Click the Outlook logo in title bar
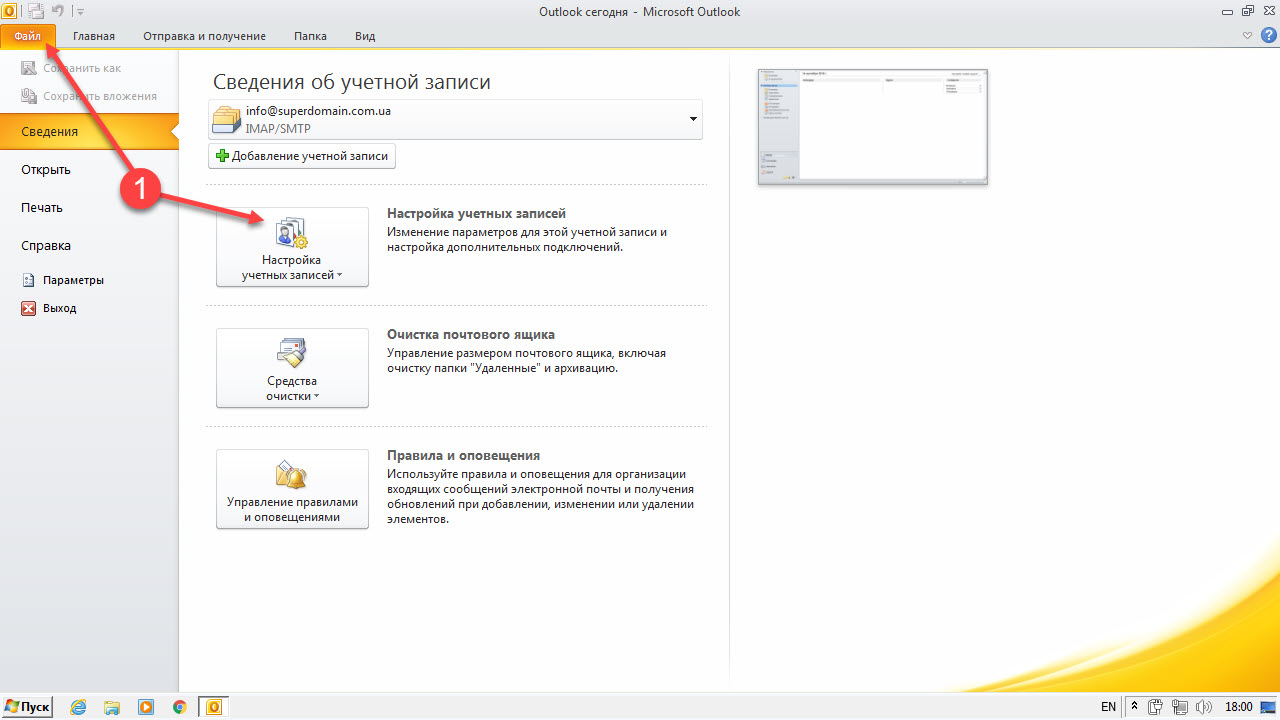Image resolution: width=1280 pixels, height=720 pixels. 9,10
